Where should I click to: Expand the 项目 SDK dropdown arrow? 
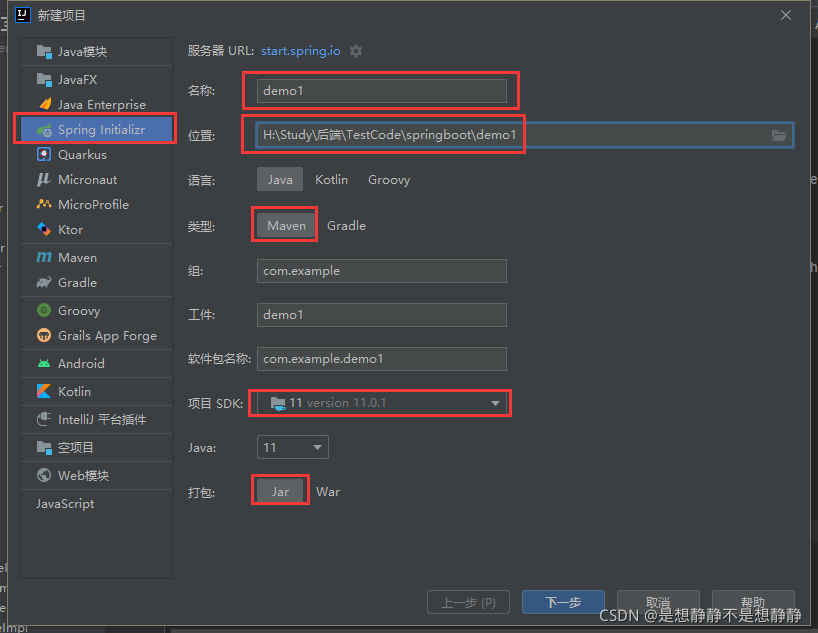(495, 403)
